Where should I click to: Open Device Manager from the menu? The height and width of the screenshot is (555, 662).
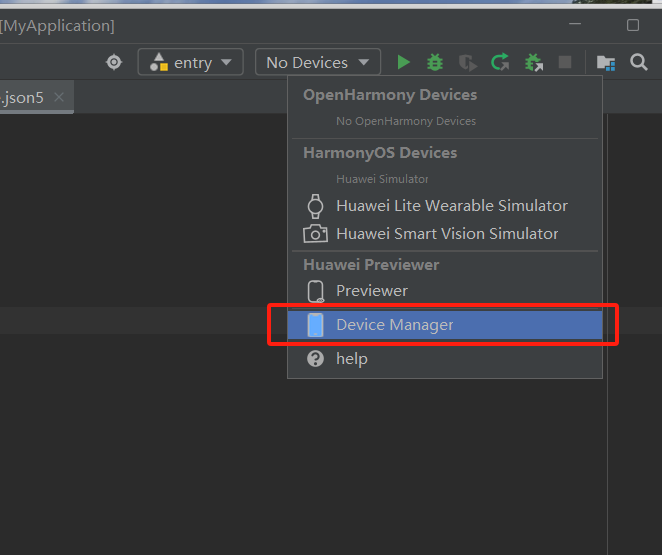coord(445,325)
